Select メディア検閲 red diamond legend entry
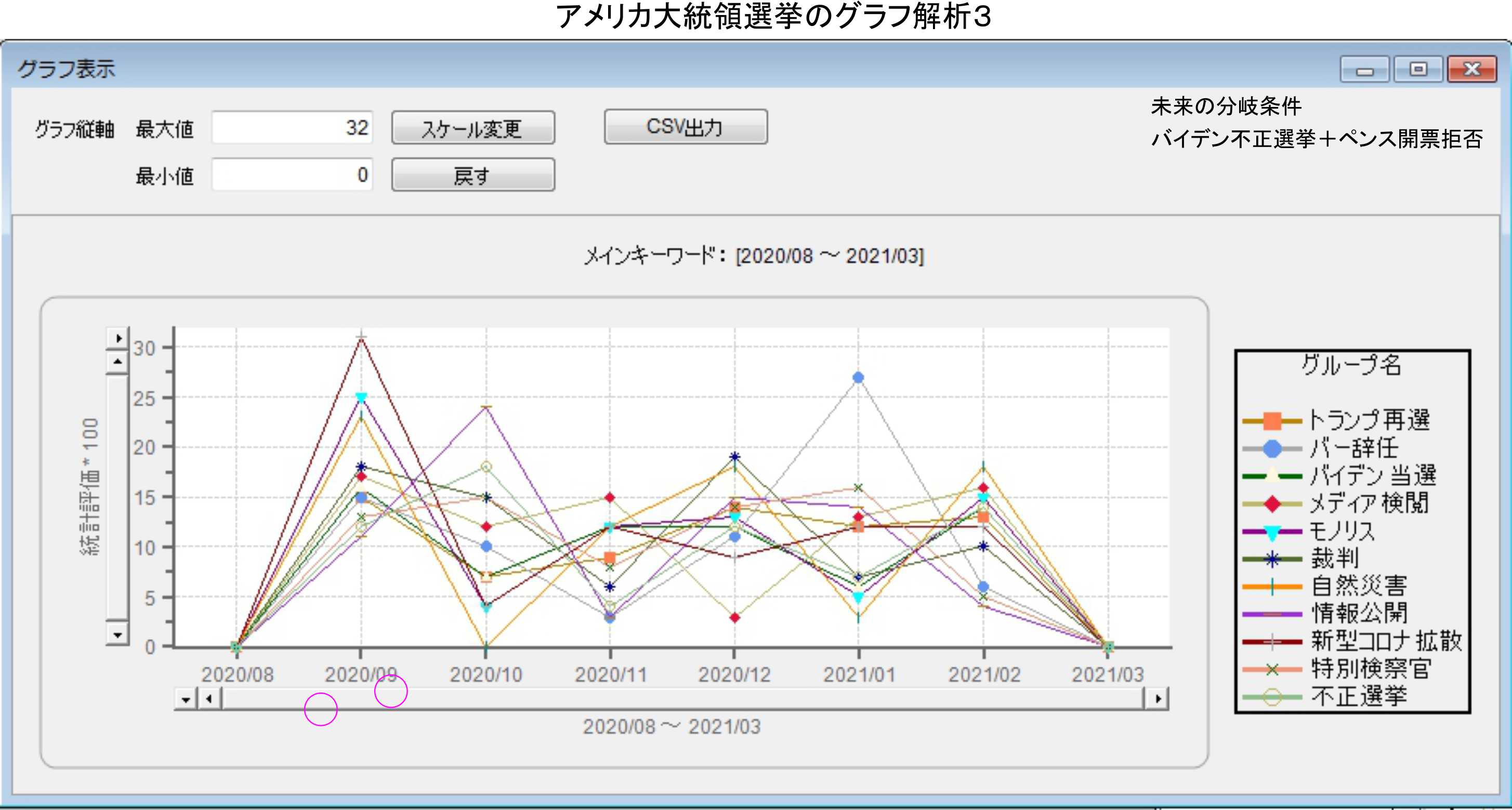The width and height of the screenshot is (1512, 810). point(1272,504)
